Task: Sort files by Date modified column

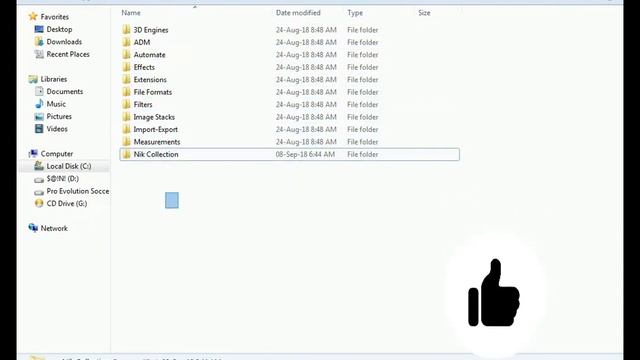Action: pos(298,13)
